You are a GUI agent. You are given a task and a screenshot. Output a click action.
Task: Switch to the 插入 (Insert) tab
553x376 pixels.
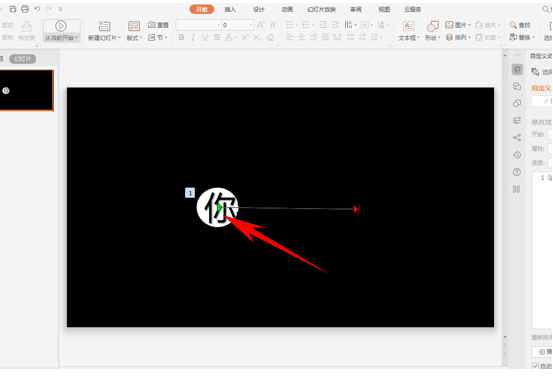coord(230,9)
